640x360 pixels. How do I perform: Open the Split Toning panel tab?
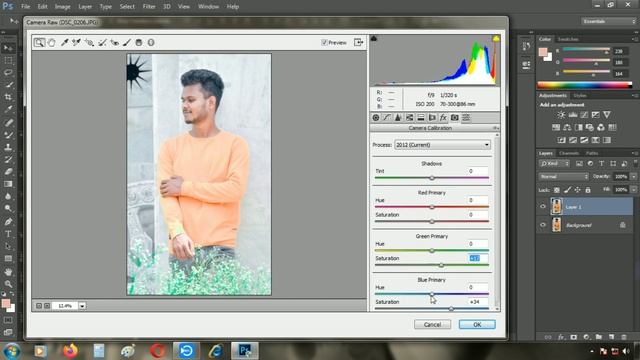click(421, 118)
